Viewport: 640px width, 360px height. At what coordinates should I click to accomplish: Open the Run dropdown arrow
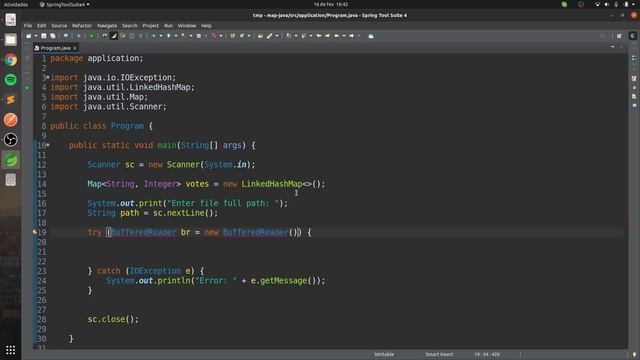176,36
